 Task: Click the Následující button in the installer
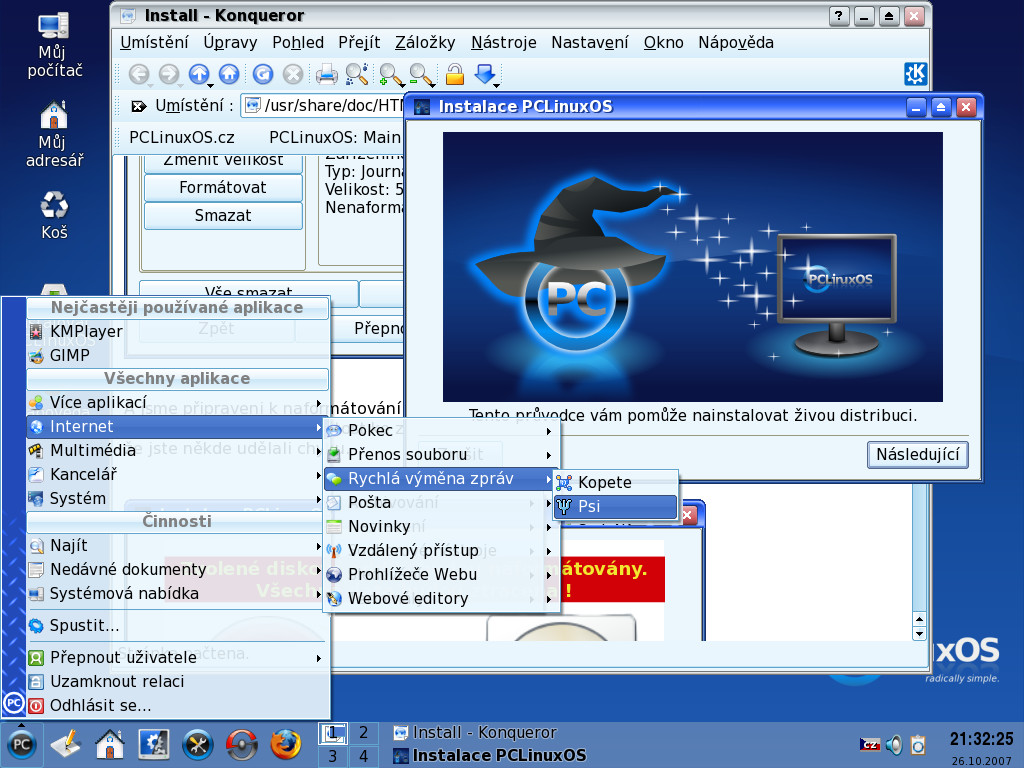pyautogui.click(x=918, y=455)
